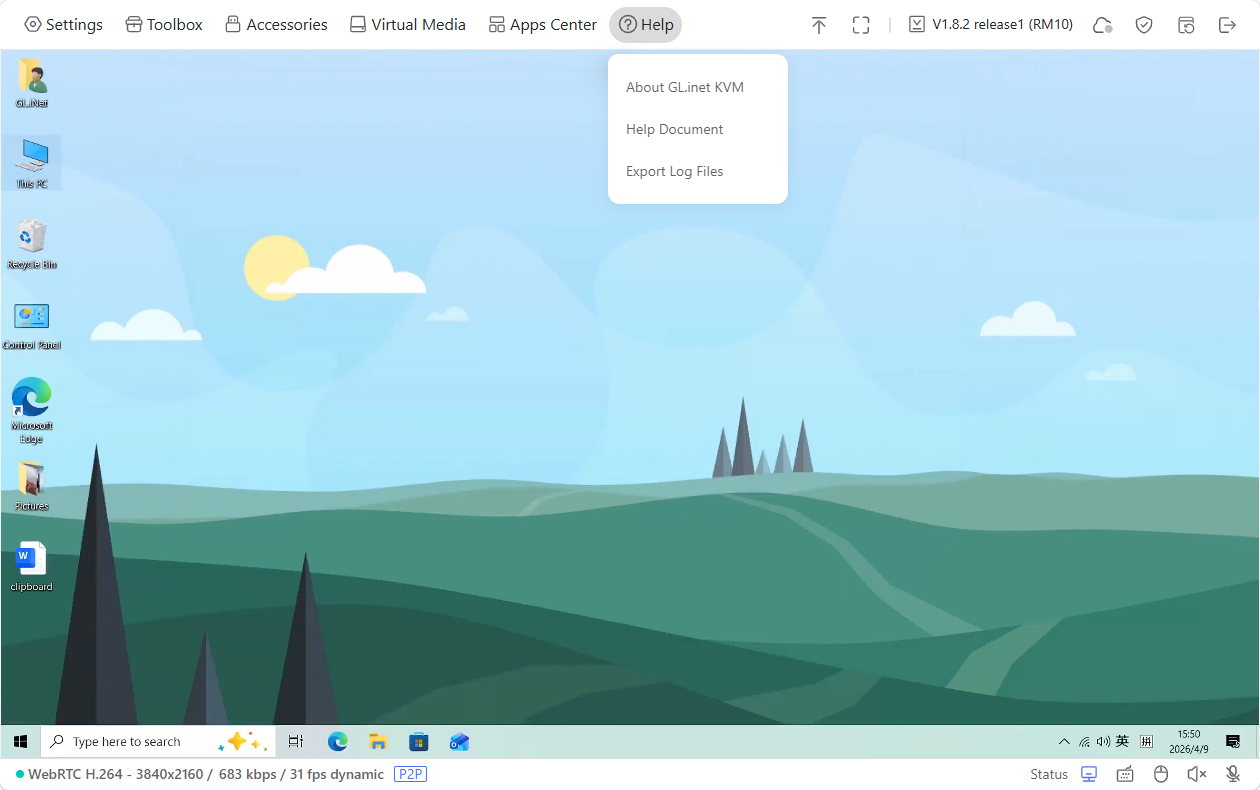Click the fullscreen icon in top toolbar
The image size is (1260, 790).
pos(861,25)
